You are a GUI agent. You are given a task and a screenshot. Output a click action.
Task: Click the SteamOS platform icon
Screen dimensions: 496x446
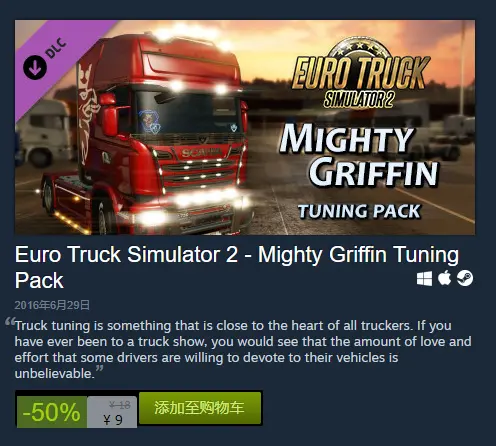point(465,278)
